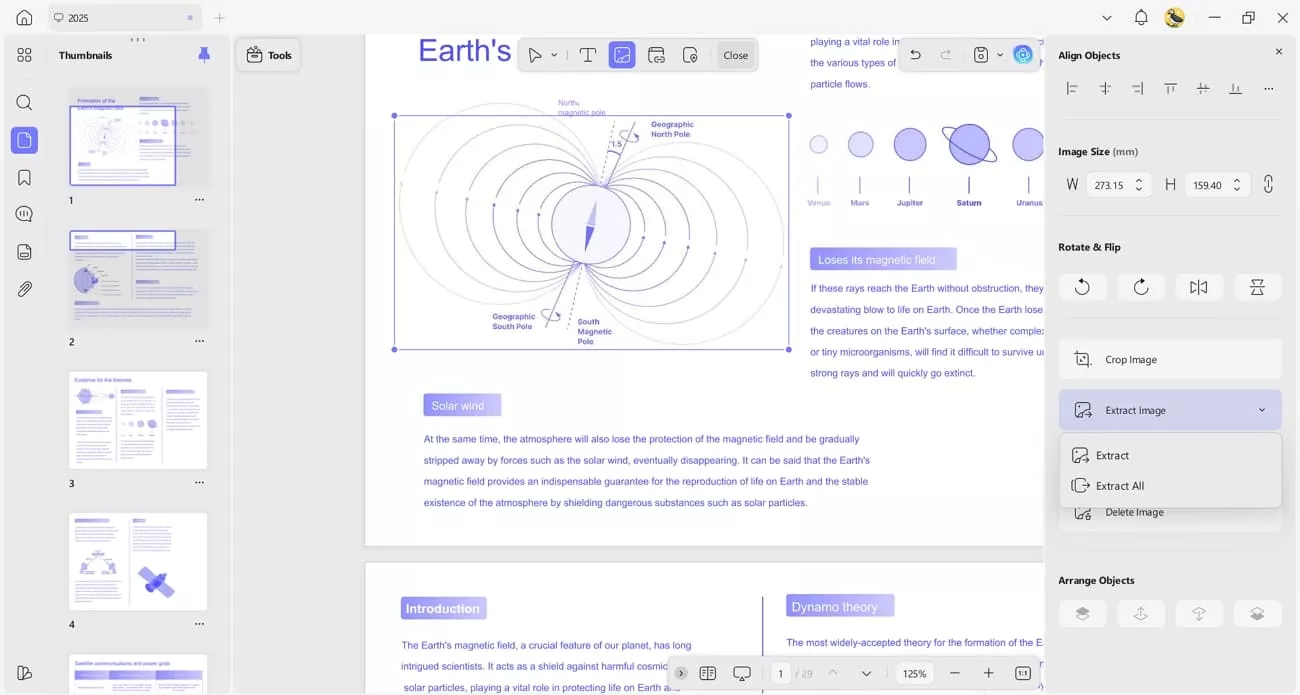Select page 3 thumbnail
The height and width of the screenshot is (695, 1300).
point(138,420)
